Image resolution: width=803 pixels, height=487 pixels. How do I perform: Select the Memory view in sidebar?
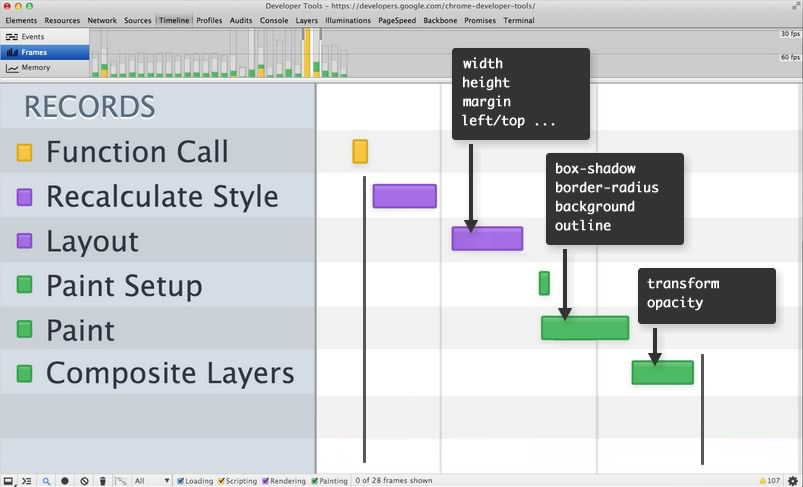click(45, 68)
